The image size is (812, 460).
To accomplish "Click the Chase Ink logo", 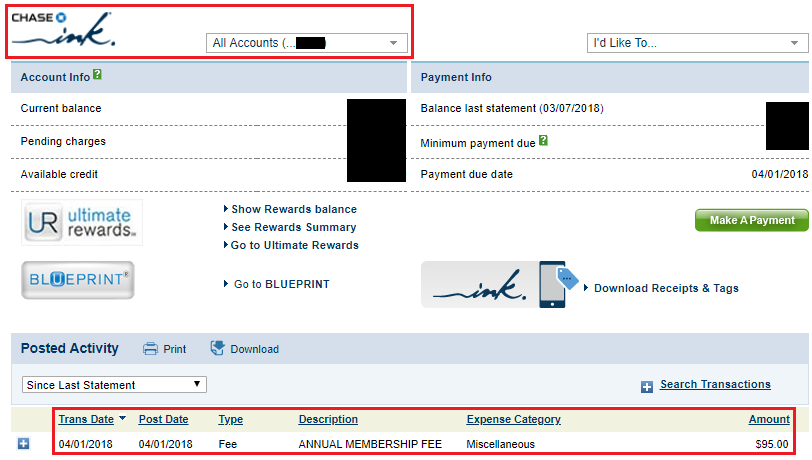I will coord(63,29).
